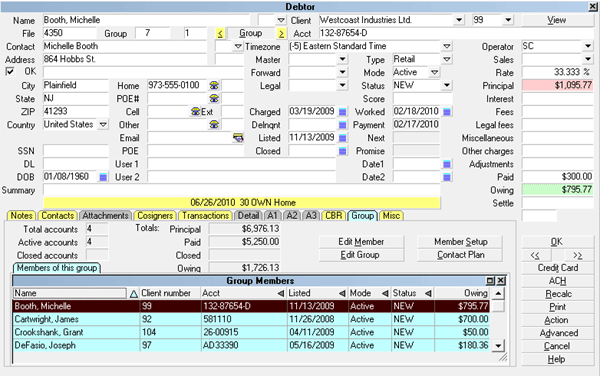Open the CBR tab

point(333,216)
